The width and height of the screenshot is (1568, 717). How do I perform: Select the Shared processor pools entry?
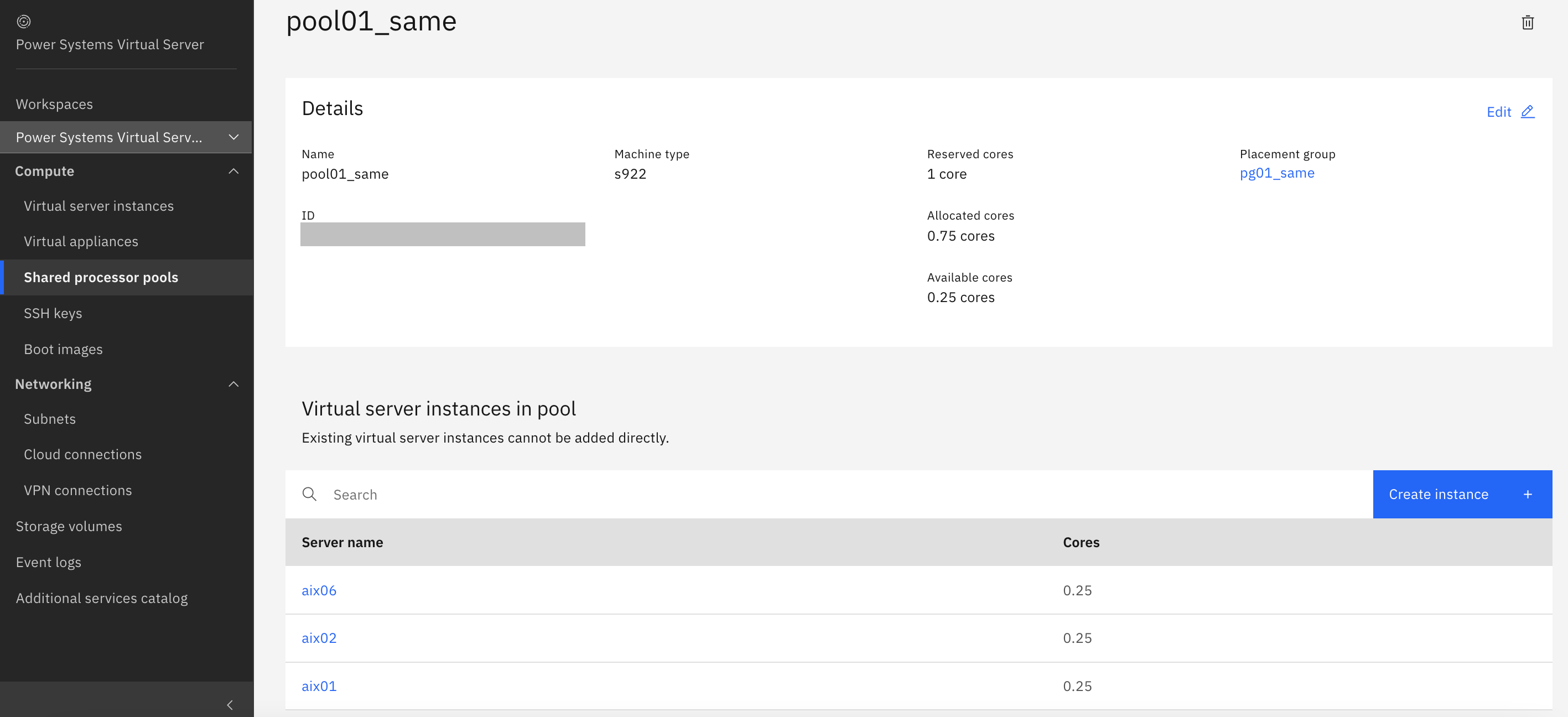click(101, 277)
